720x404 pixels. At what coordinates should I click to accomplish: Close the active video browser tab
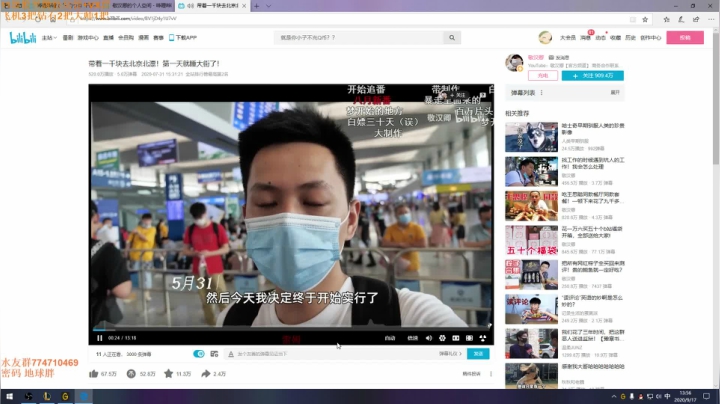pos(244,6)
